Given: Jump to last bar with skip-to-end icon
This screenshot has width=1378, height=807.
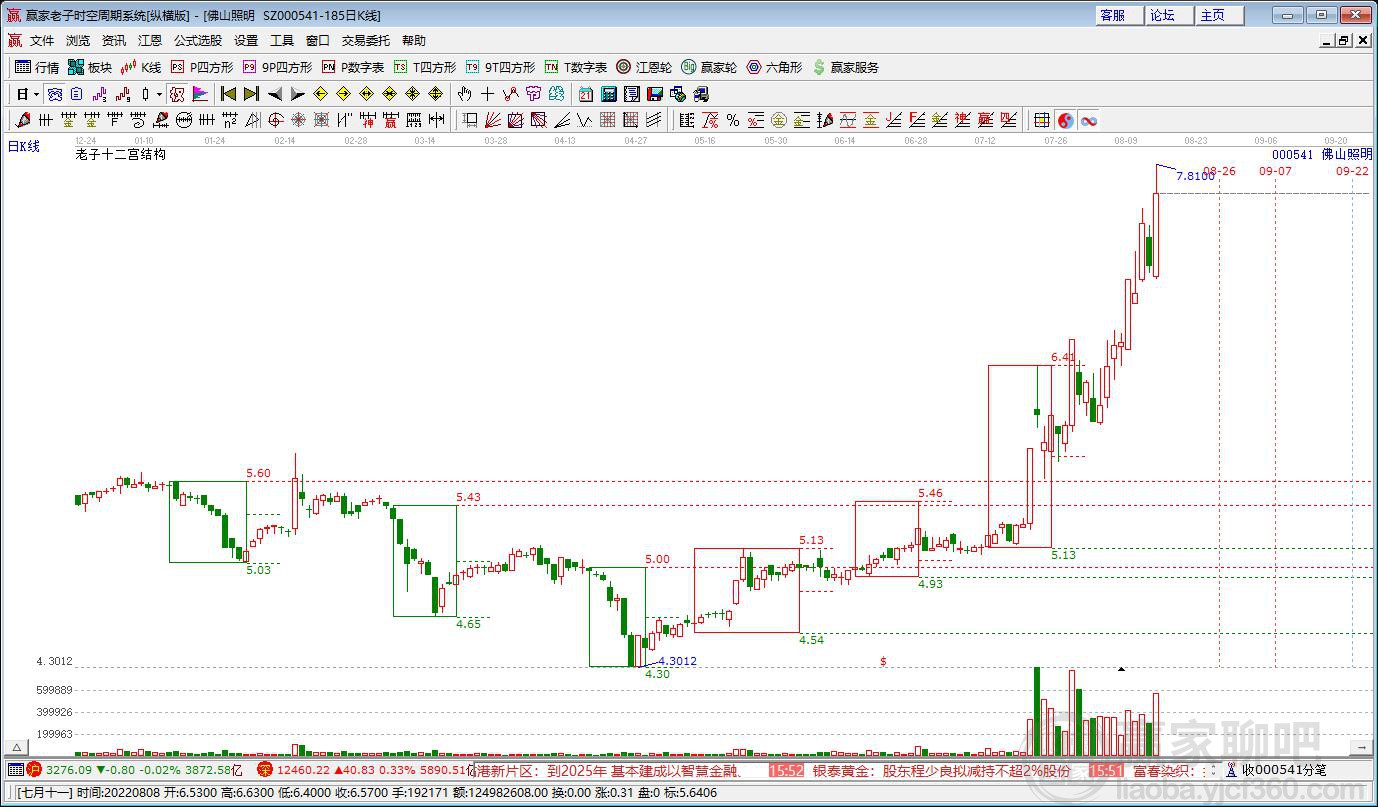Looking at the screenshot, I should pyautogui.click(x=251, y=94).
